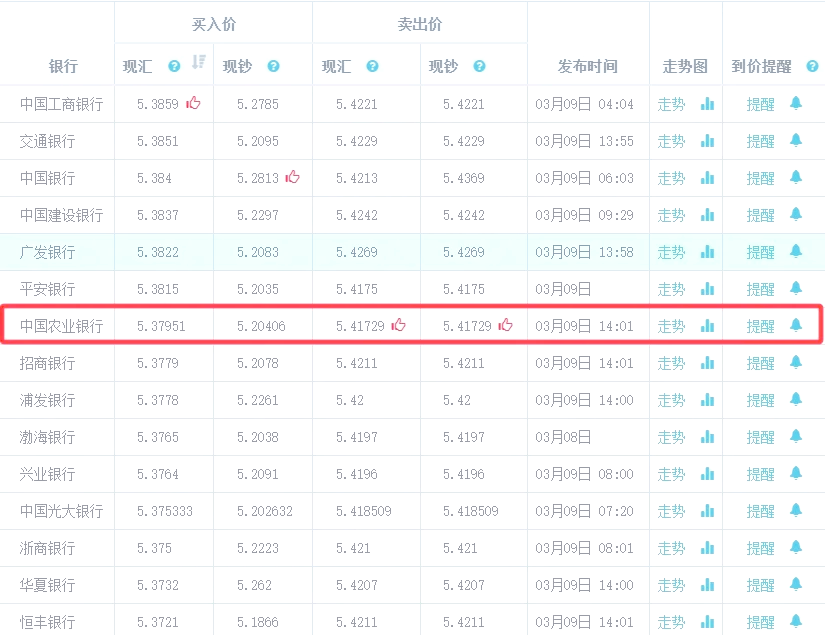This screenshot has height=635, width=825.
Task: Click bell icon for 广发银行 alert
Action: coord(796,251)
